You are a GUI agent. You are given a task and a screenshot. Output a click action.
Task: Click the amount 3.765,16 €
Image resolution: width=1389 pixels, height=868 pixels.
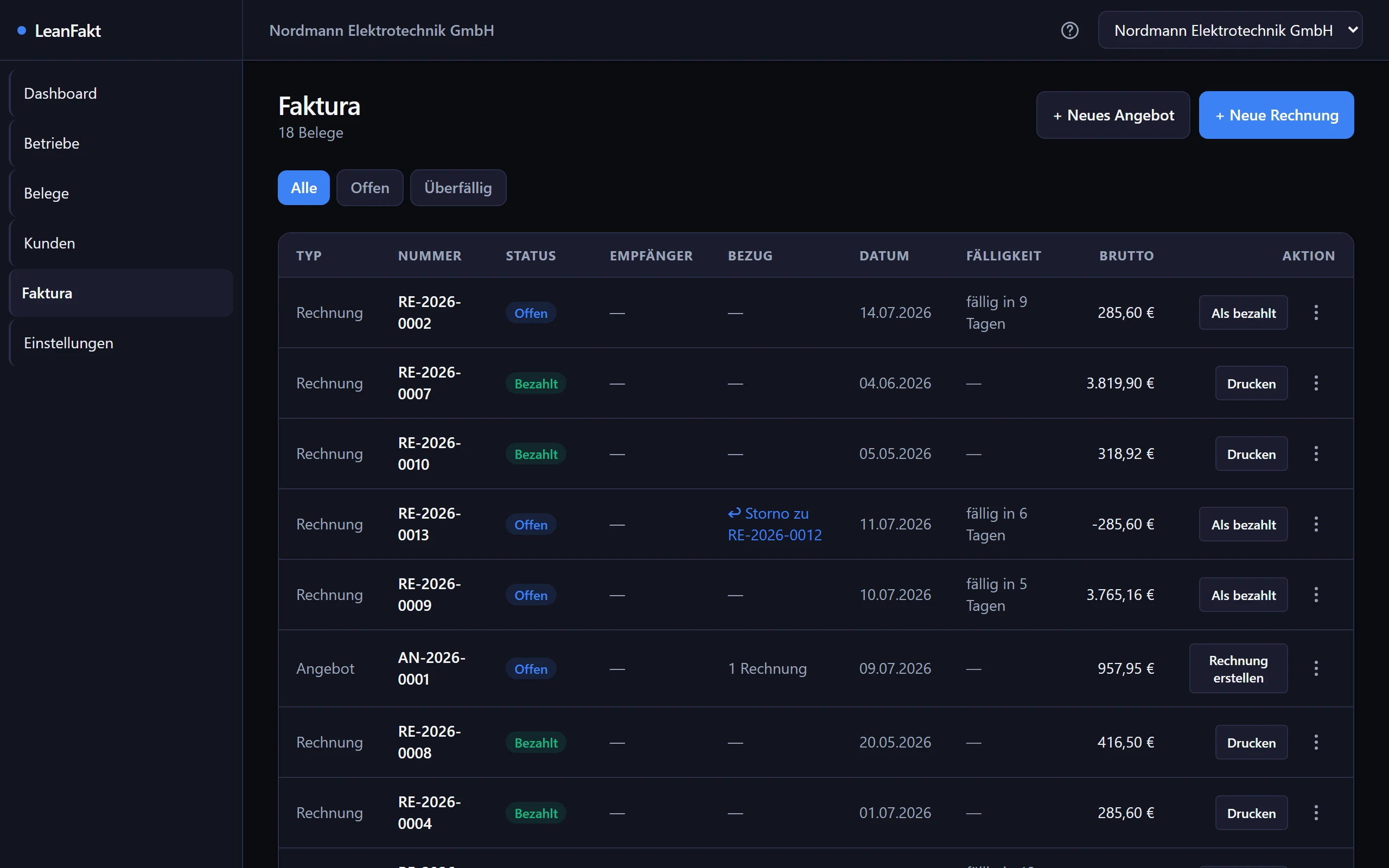tap(1120, 595)
